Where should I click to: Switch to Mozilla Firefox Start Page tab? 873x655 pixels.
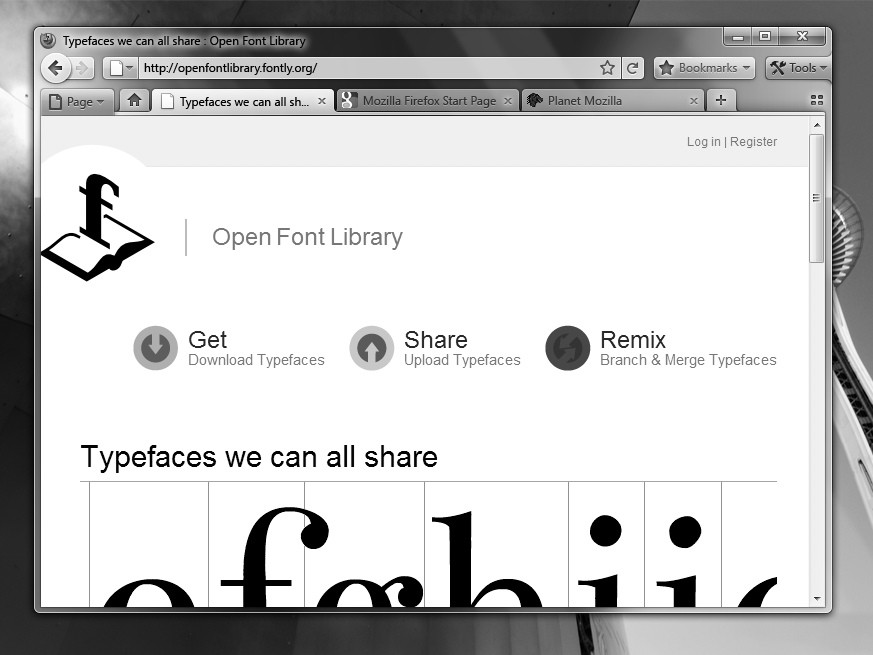click(x=427, y=101)
